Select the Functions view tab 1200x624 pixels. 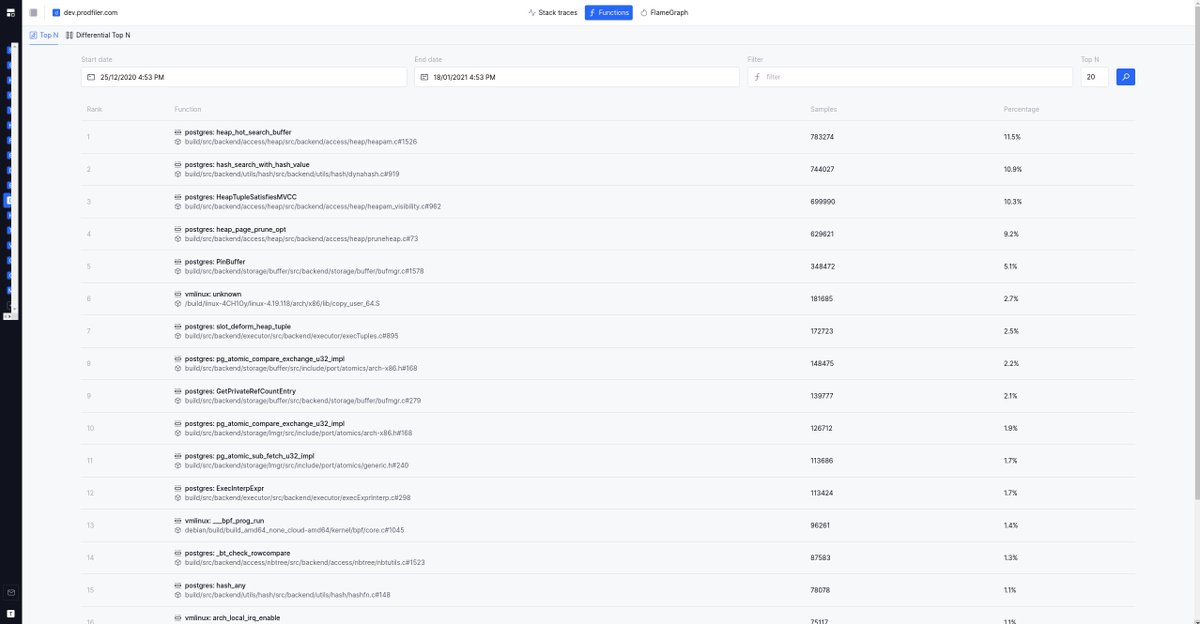[x=609, y=13]
